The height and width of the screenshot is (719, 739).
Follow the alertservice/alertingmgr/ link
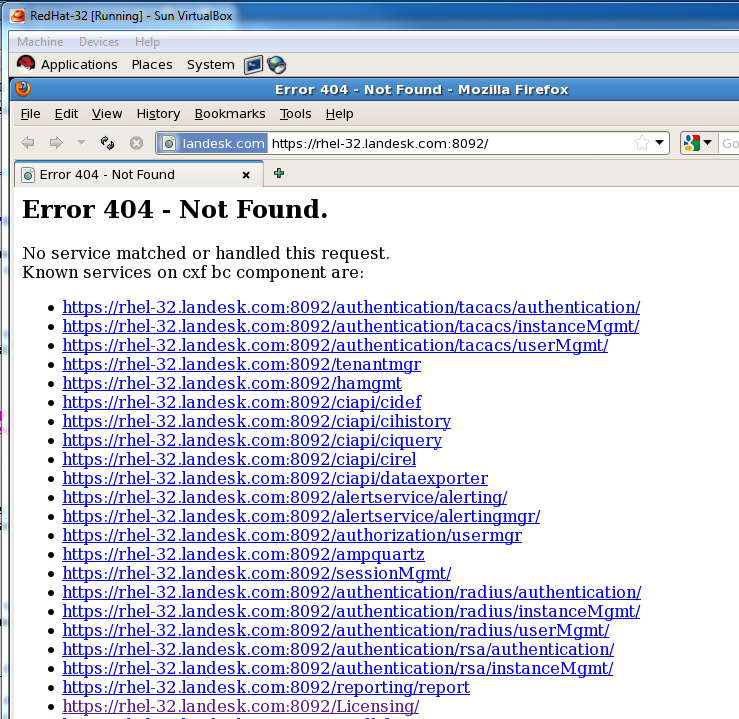301,516
